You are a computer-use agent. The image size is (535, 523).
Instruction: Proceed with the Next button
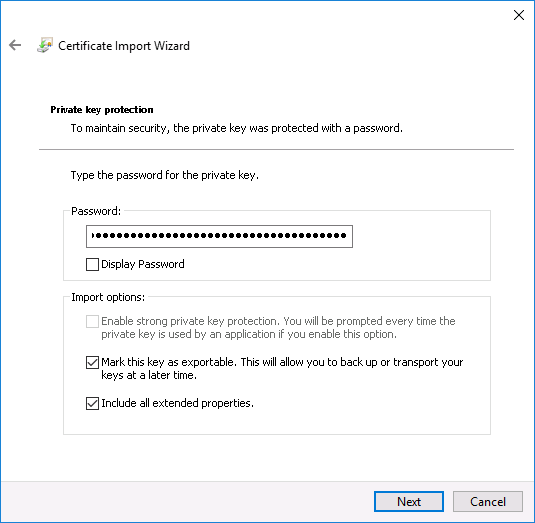pyautogui.click(x=409, y=502)
